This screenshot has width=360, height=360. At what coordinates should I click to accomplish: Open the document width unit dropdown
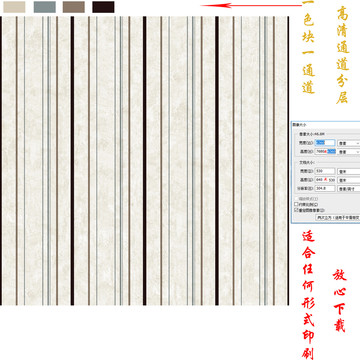(349, 171)
